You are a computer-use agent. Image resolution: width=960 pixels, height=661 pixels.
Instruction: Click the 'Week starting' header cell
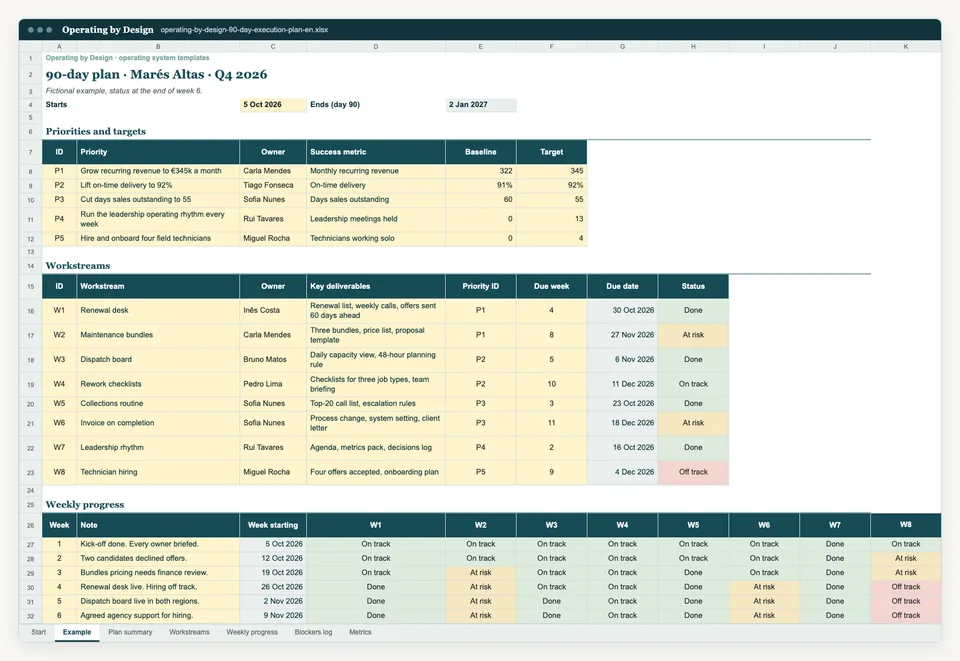click(273, 525)
